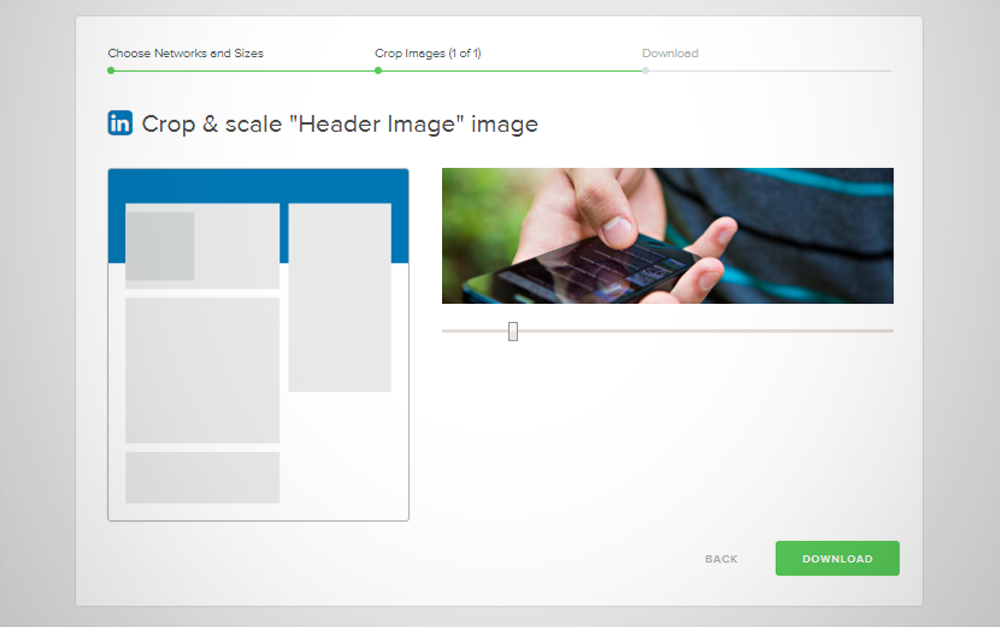Image resolution: width=1000 pixels, height=627 pixels.
Task: Click progress dot under Download step
Action: point(645,71)
